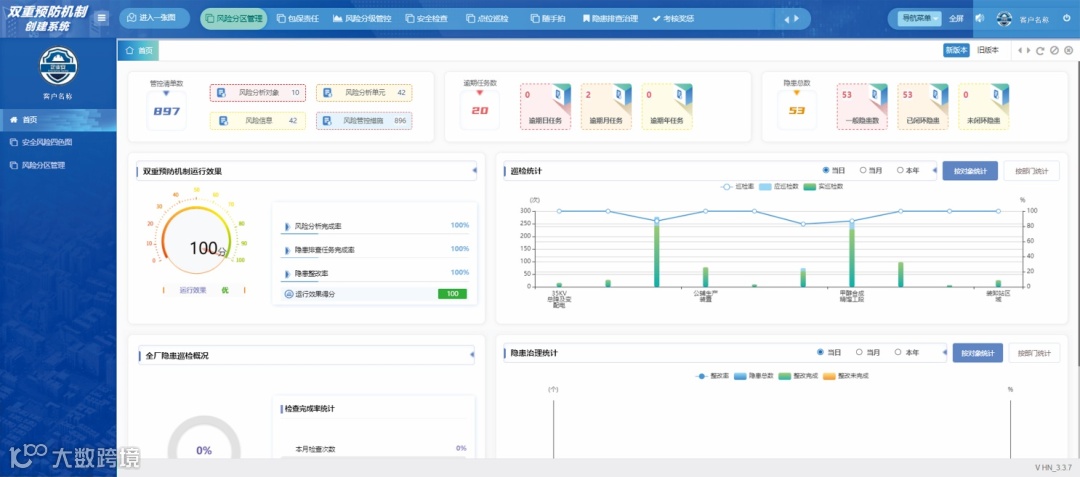Open the 风险分级管控 top menu

point(362,19)
